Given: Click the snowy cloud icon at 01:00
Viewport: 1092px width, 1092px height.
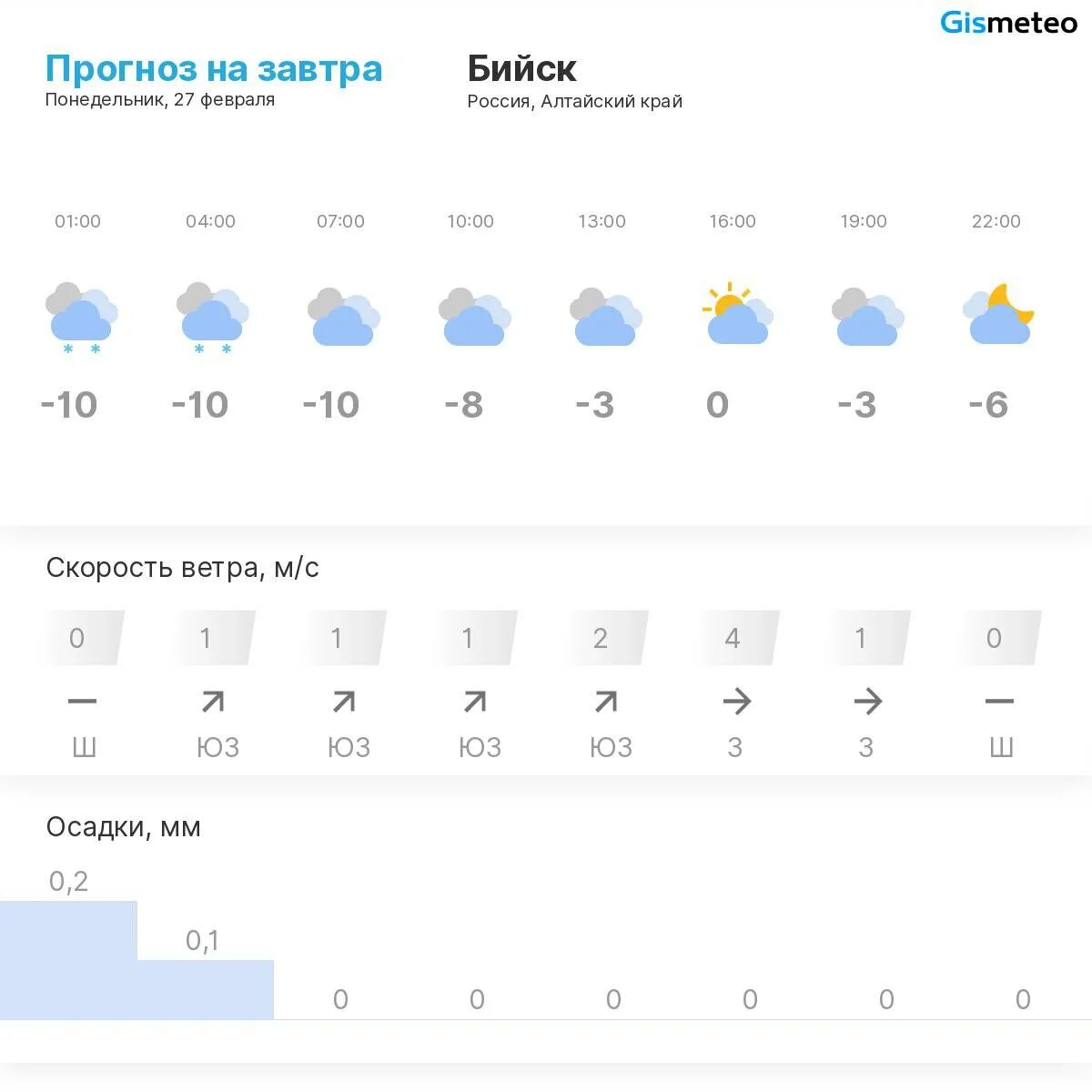Looking at the screenshot, I should pyautogui.click(x=82, y=318).
